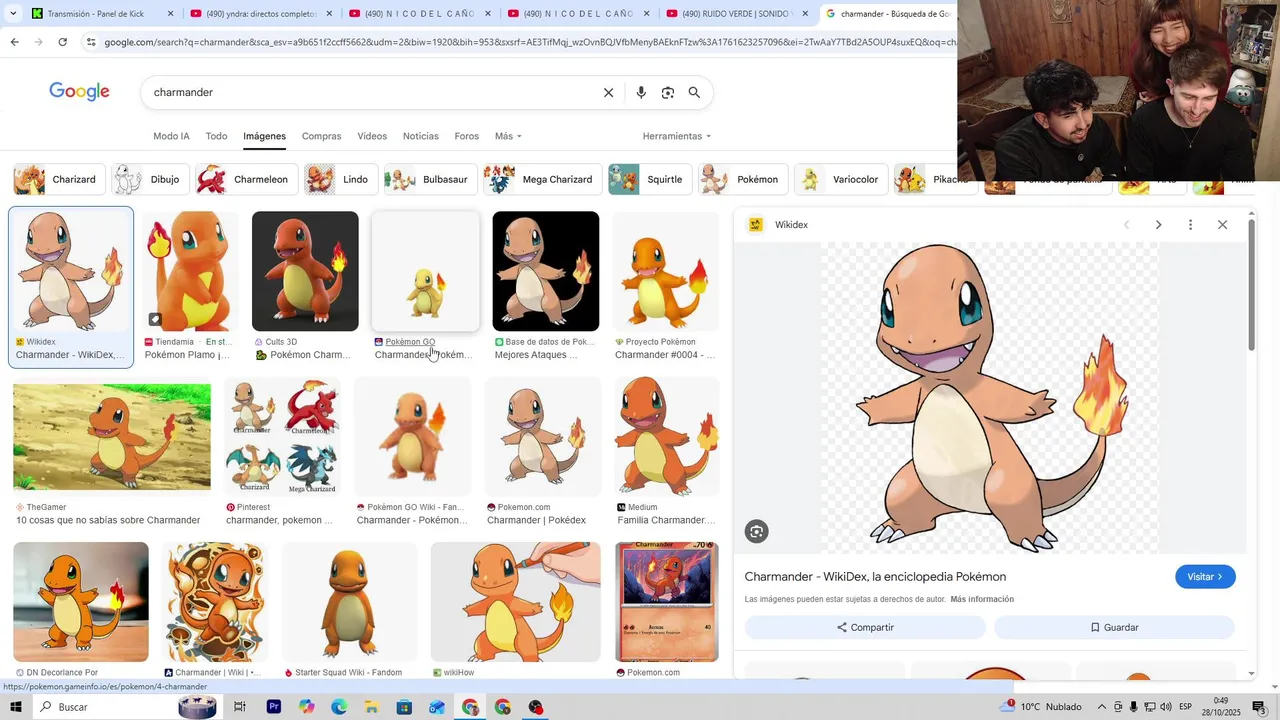Switch to the RUIDO VERDE tab
1280x720 pixels.
pyautogui.click(x=737, y=14)
